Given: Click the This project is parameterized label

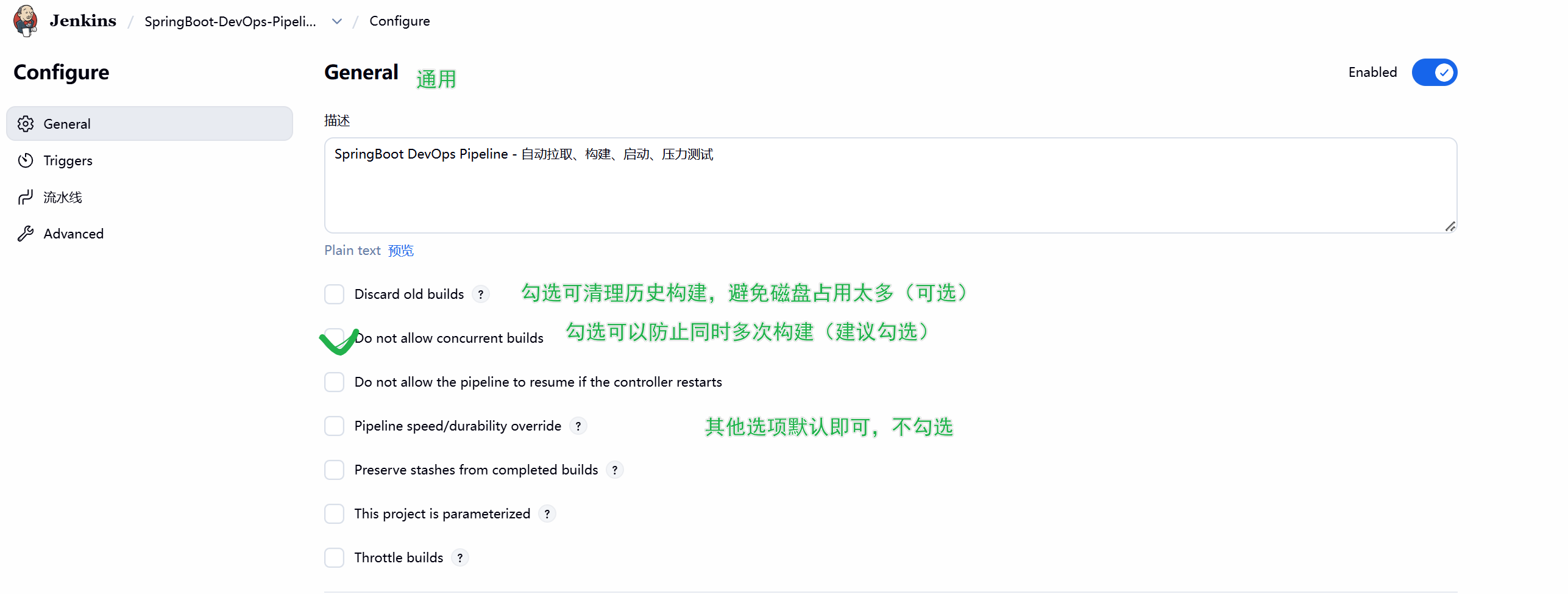Looking at the screenshot, I should pyautogui.click(x=442, y=513).
